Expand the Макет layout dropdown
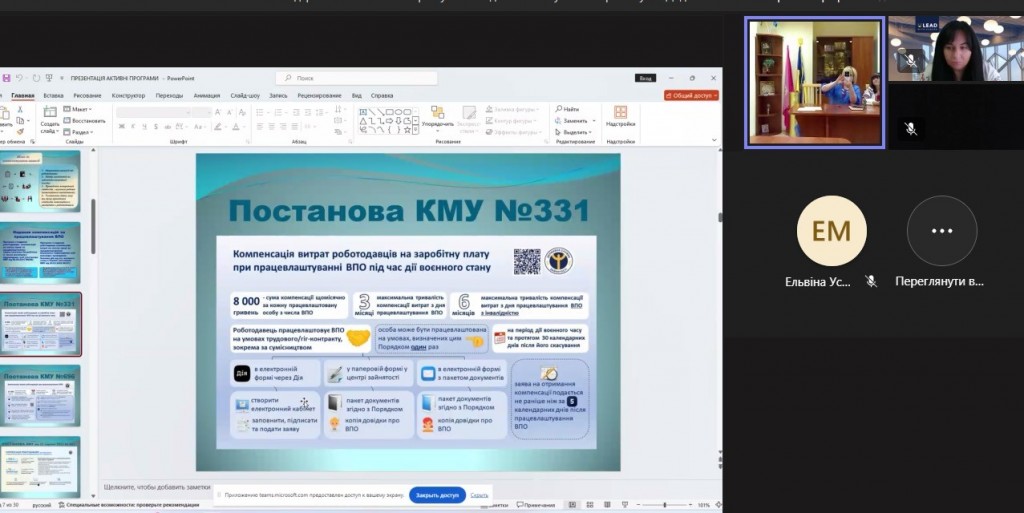 (x=80, y=108)
